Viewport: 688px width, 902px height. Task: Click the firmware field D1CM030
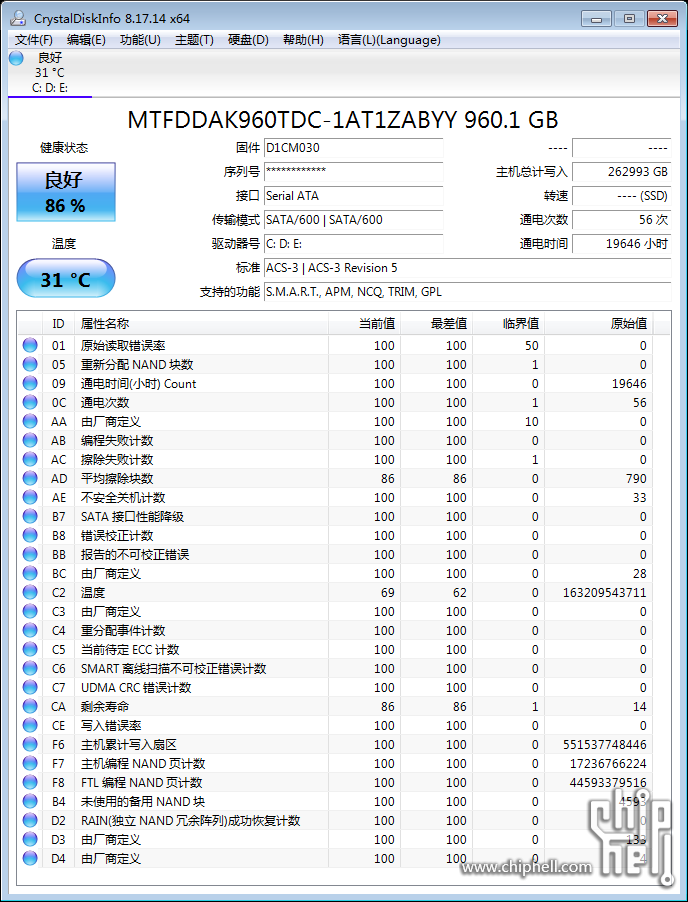point(354,148)
